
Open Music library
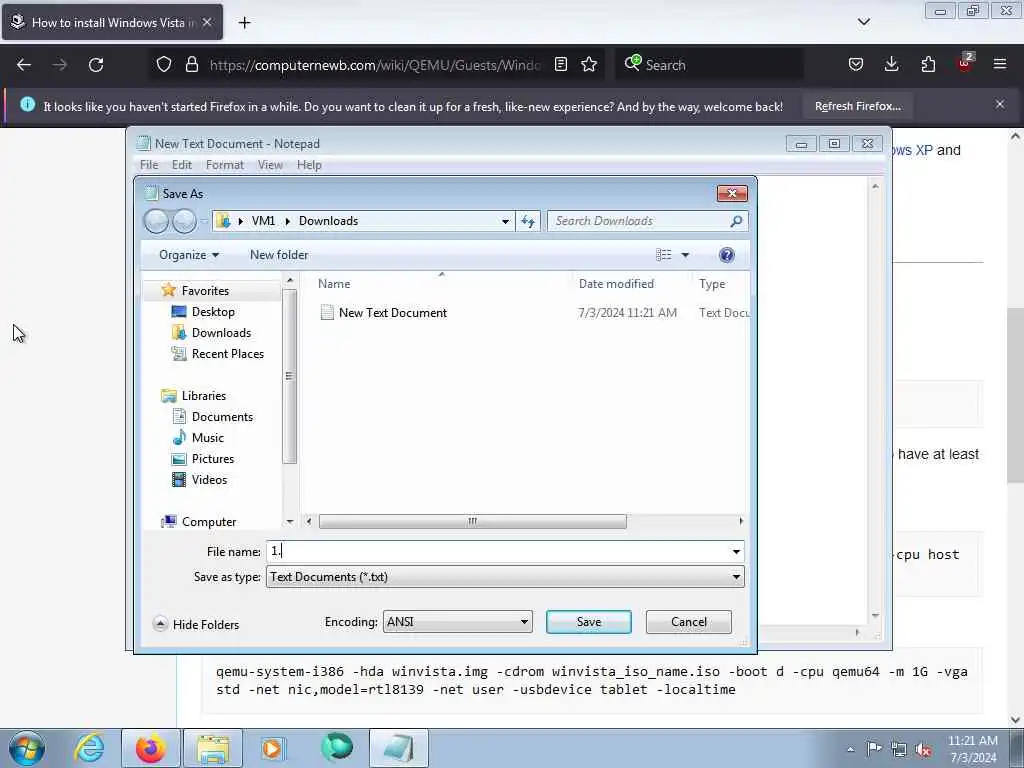(208, 438)
